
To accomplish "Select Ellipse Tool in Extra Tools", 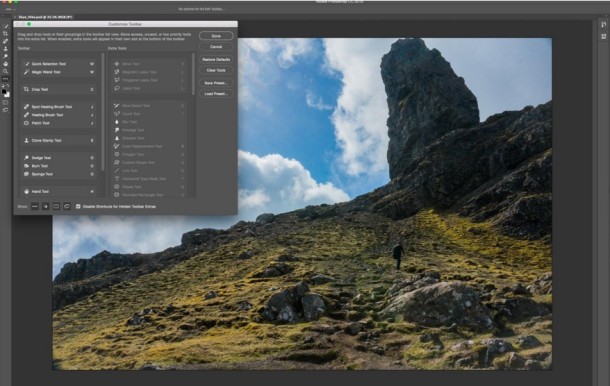I will point(149,187).
